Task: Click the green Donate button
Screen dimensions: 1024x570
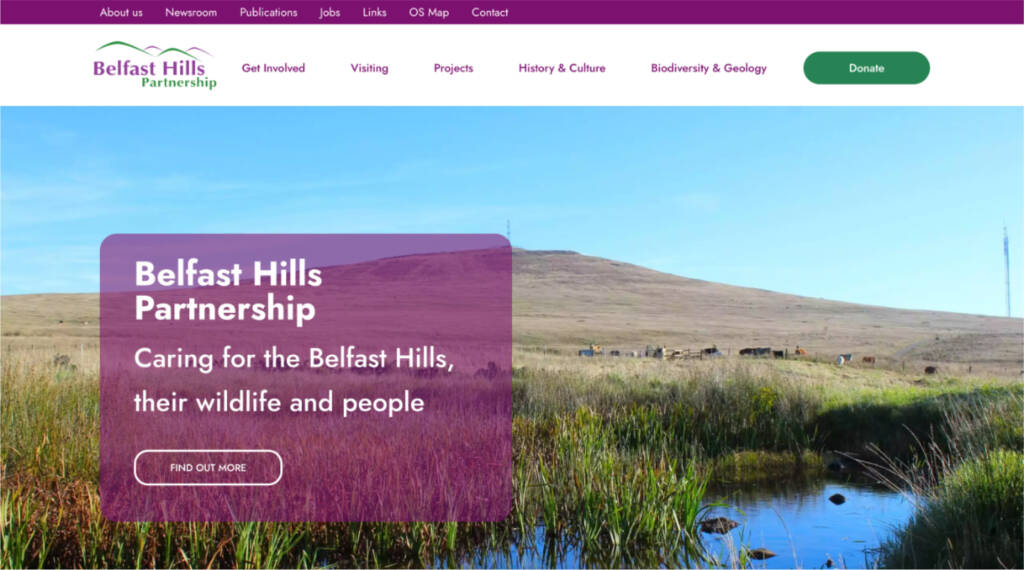Action: tap(866, 68)
